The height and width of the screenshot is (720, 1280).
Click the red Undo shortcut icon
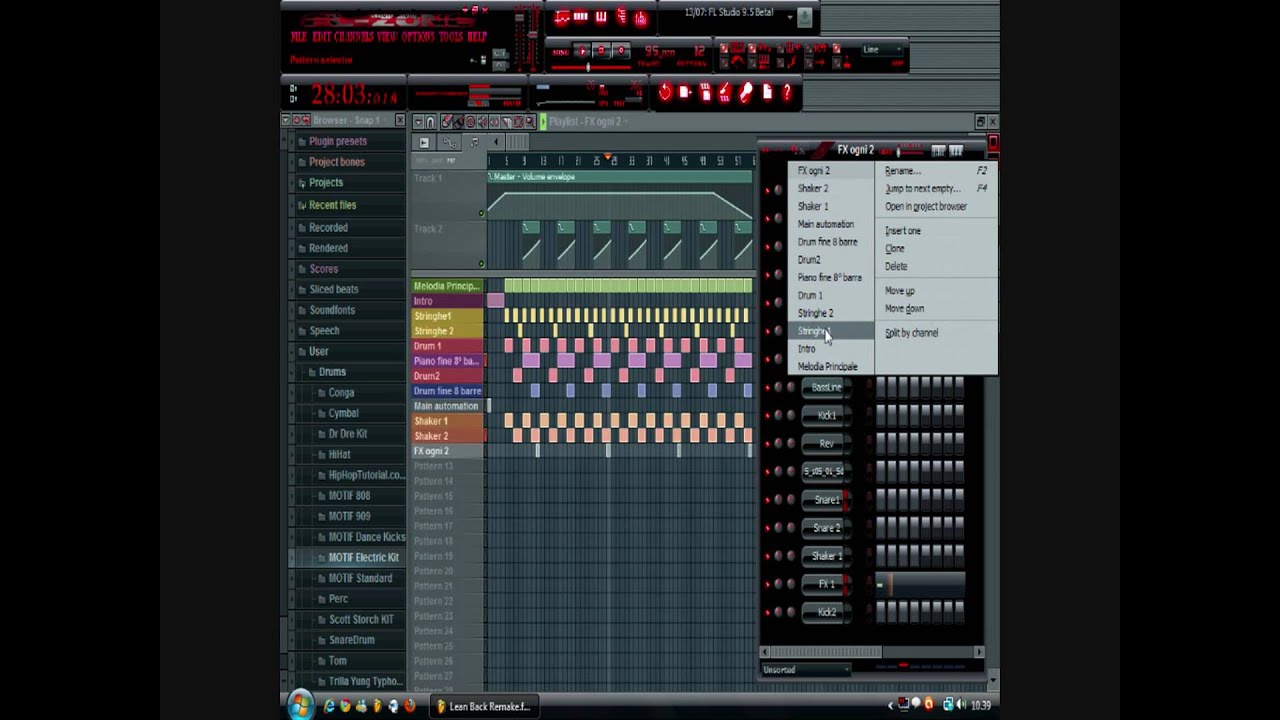tap(665, 93)
